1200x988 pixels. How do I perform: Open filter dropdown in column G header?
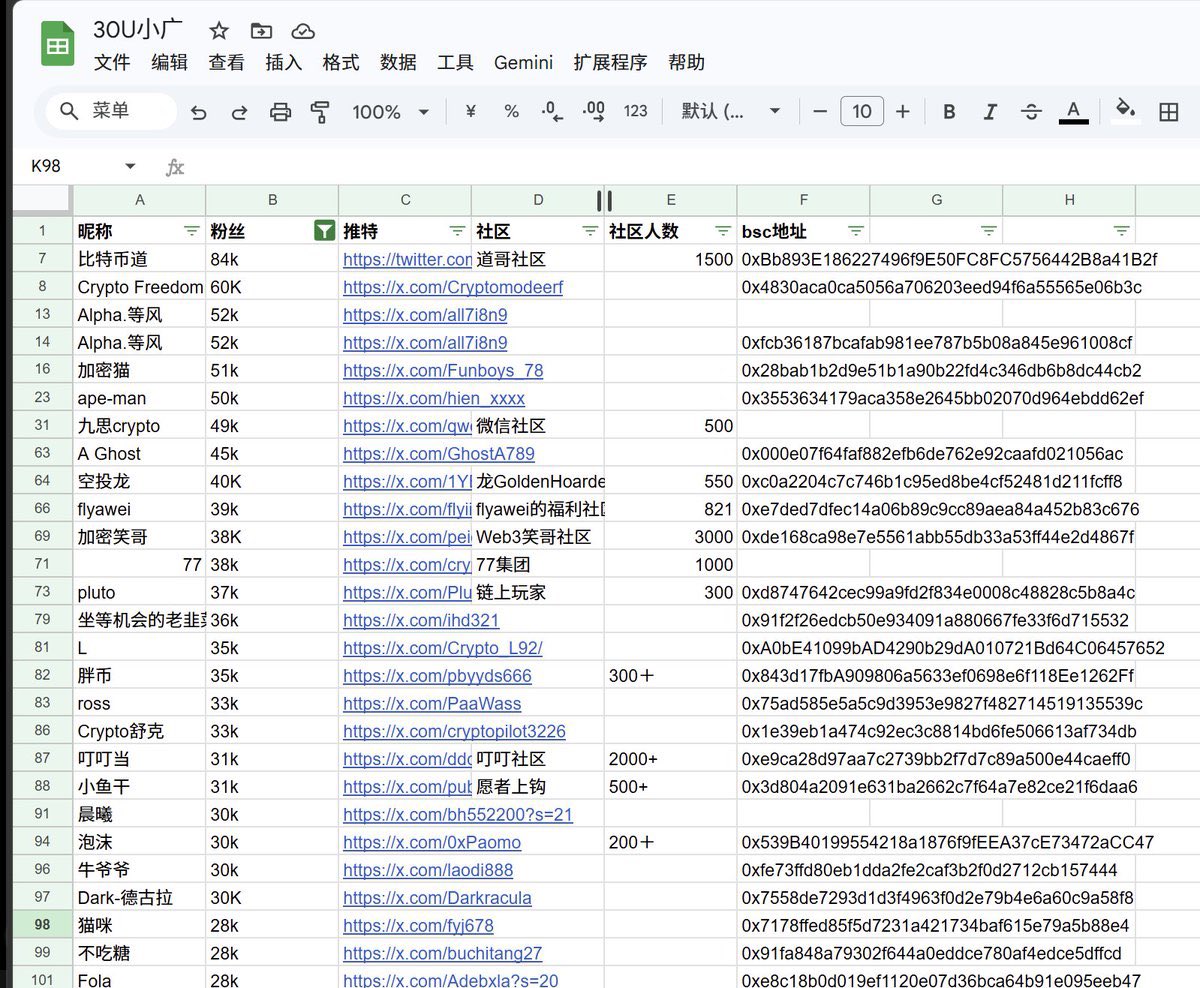(x=989, y=231)
